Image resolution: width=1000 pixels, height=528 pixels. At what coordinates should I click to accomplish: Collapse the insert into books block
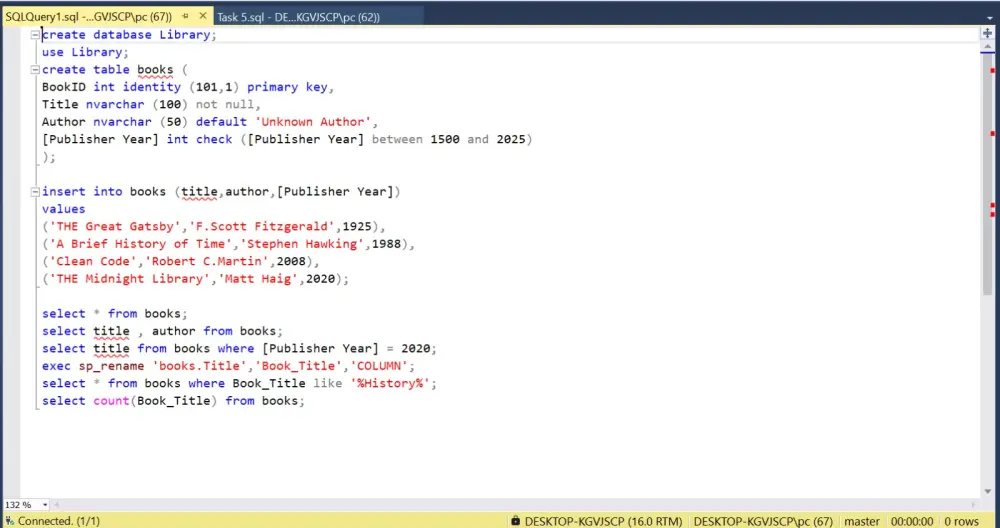[x=36, y=192]
